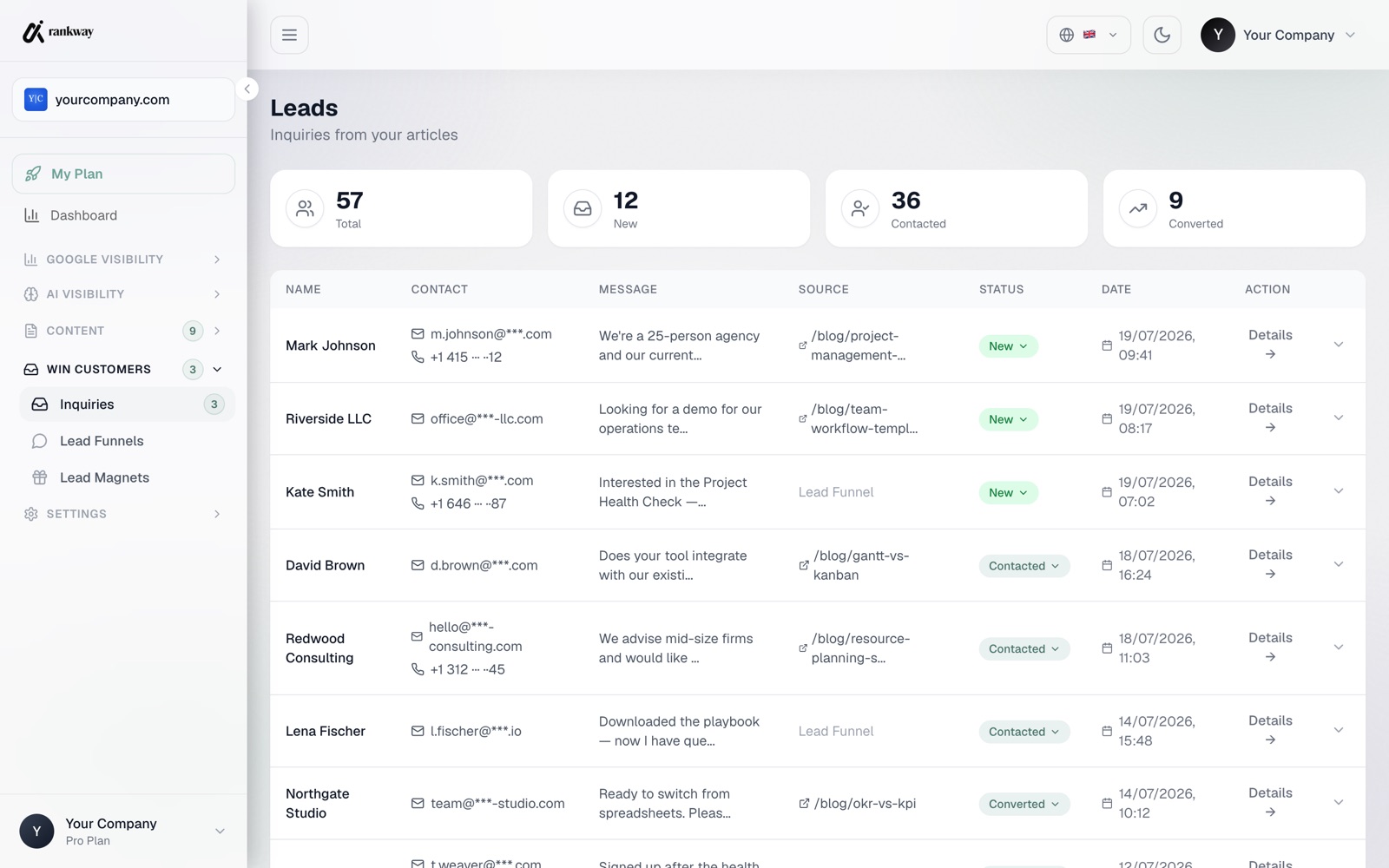The width and height of the screenshot is (1389, 868).
Task: Click the New leads inbox icon
Action: click(x=583, y=208)
